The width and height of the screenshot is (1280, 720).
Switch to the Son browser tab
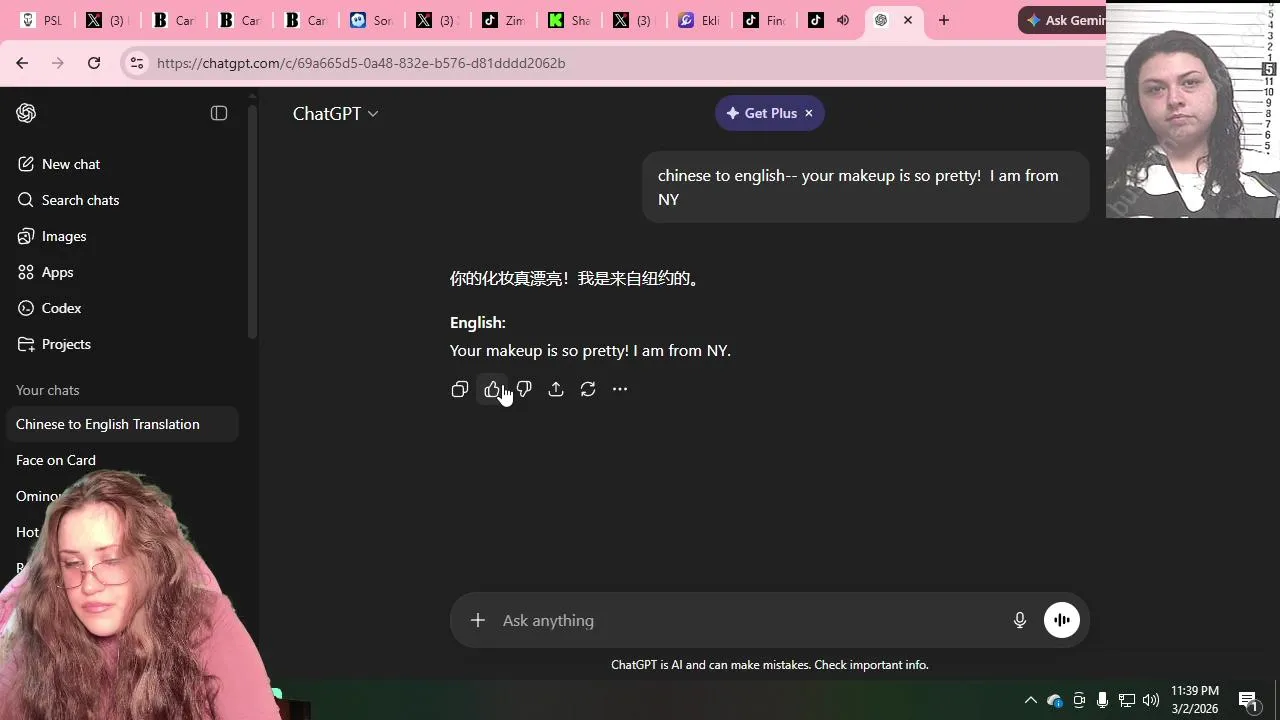371,20
